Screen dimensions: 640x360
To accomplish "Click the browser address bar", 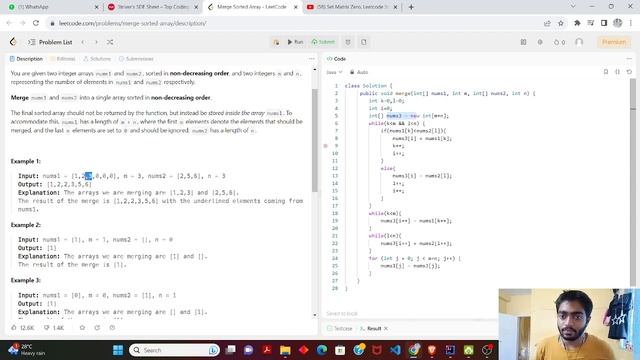I will point(294,23).
